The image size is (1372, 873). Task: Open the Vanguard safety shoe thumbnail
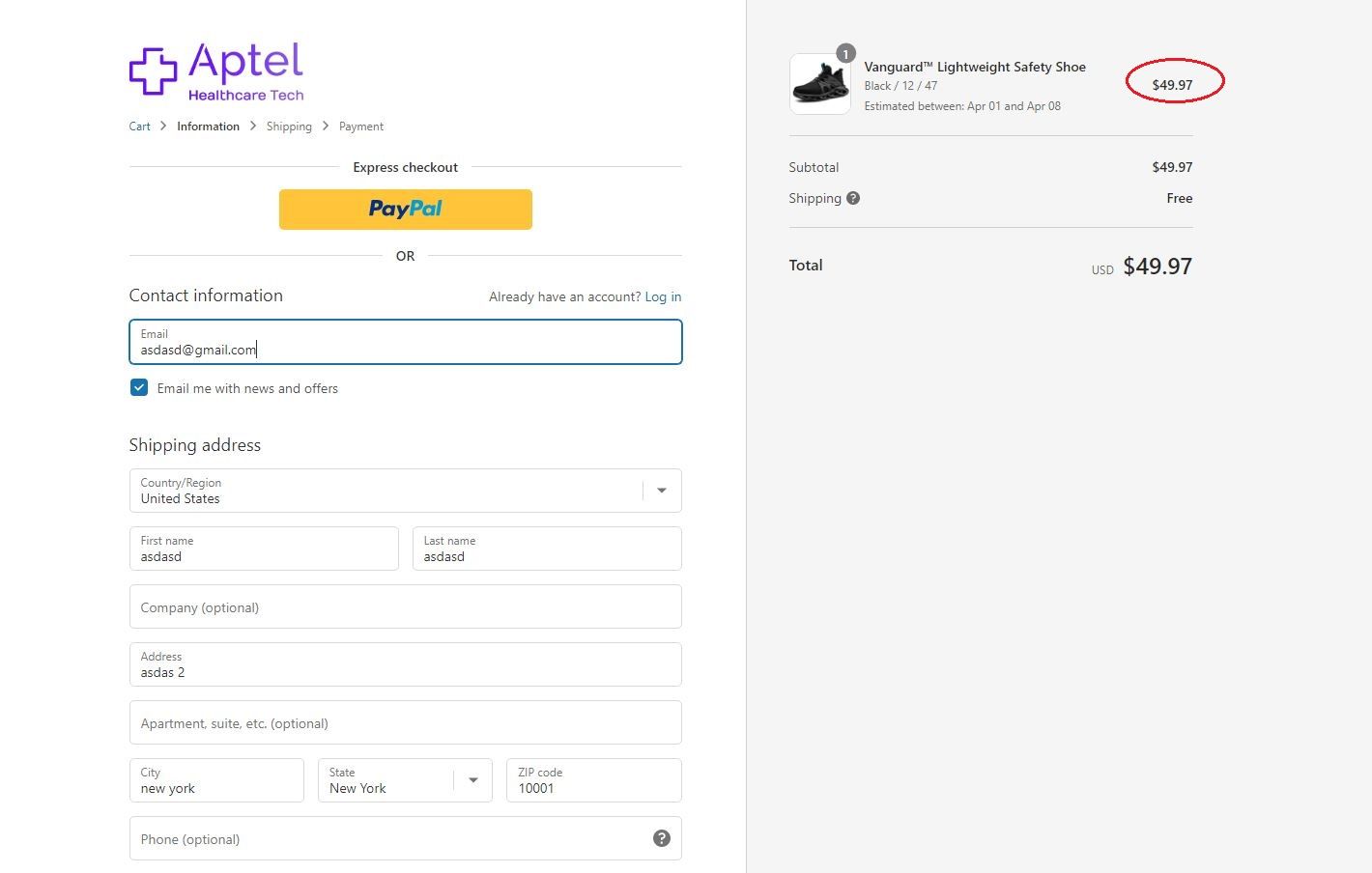point(819,85)
